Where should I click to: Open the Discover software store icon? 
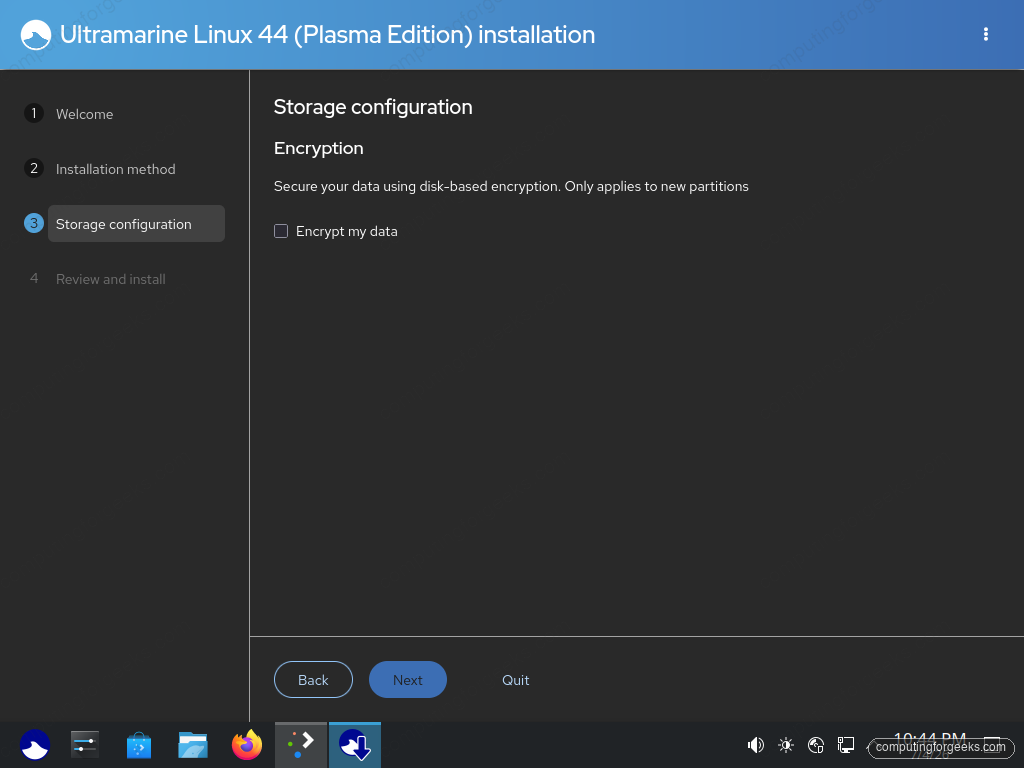(x=138, y=745)
